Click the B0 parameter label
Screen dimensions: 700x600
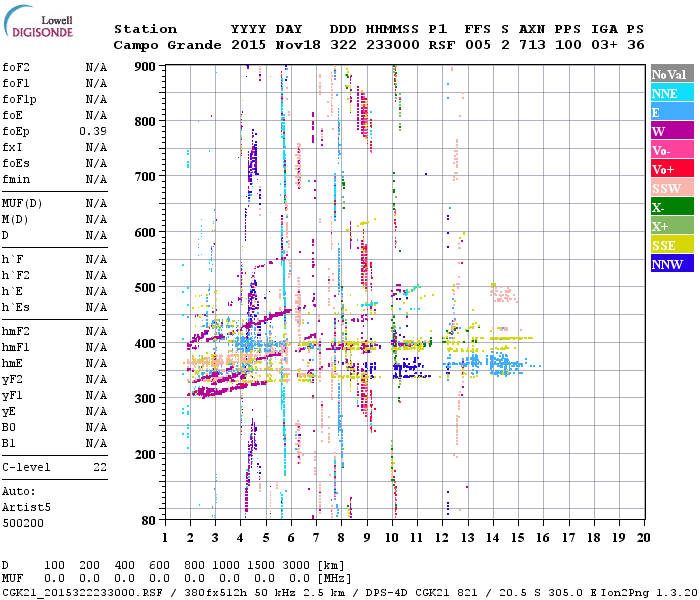9,428
